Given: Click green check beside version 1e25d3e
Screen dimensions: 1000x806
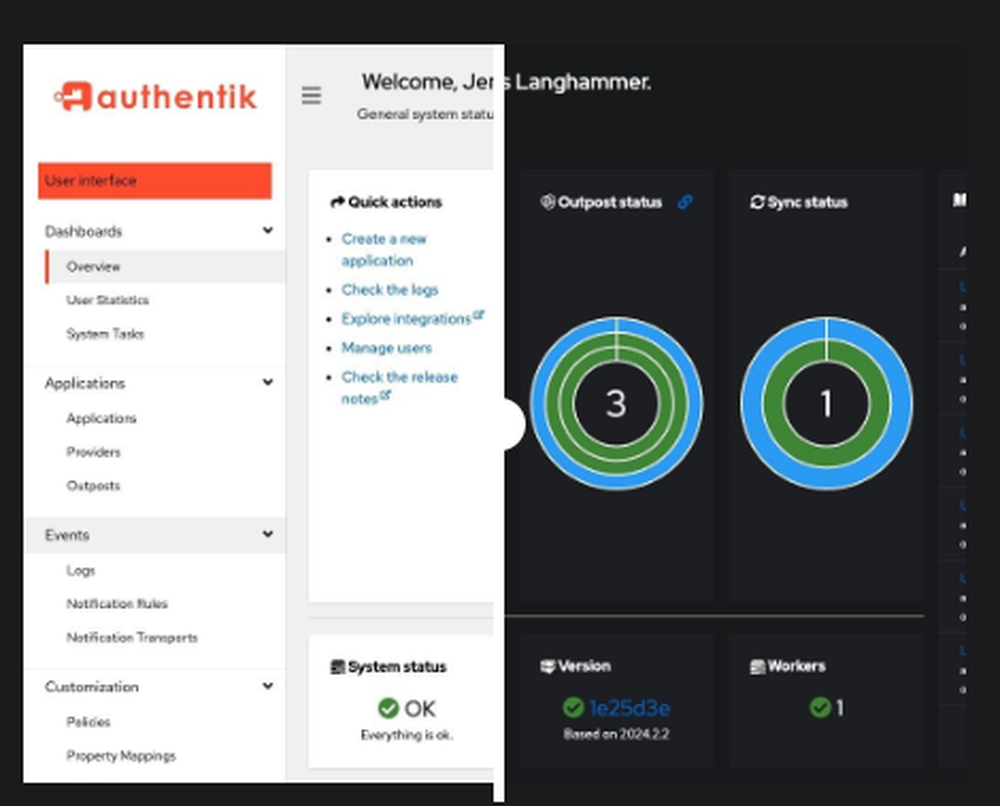Looking at the screenshot, I should 573,707.
